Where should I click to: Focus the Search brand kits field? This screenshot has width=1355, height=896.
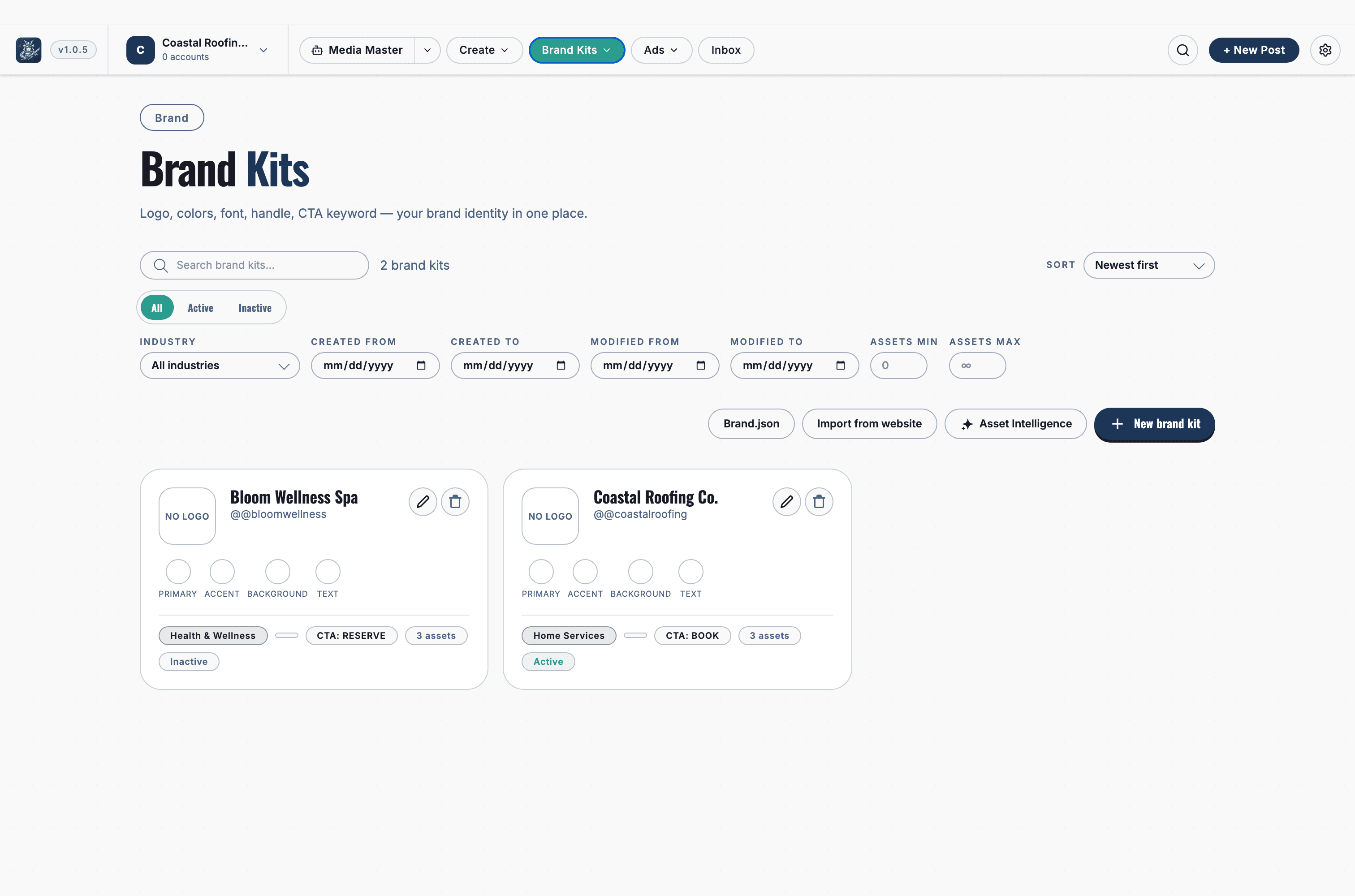[255, 265]
